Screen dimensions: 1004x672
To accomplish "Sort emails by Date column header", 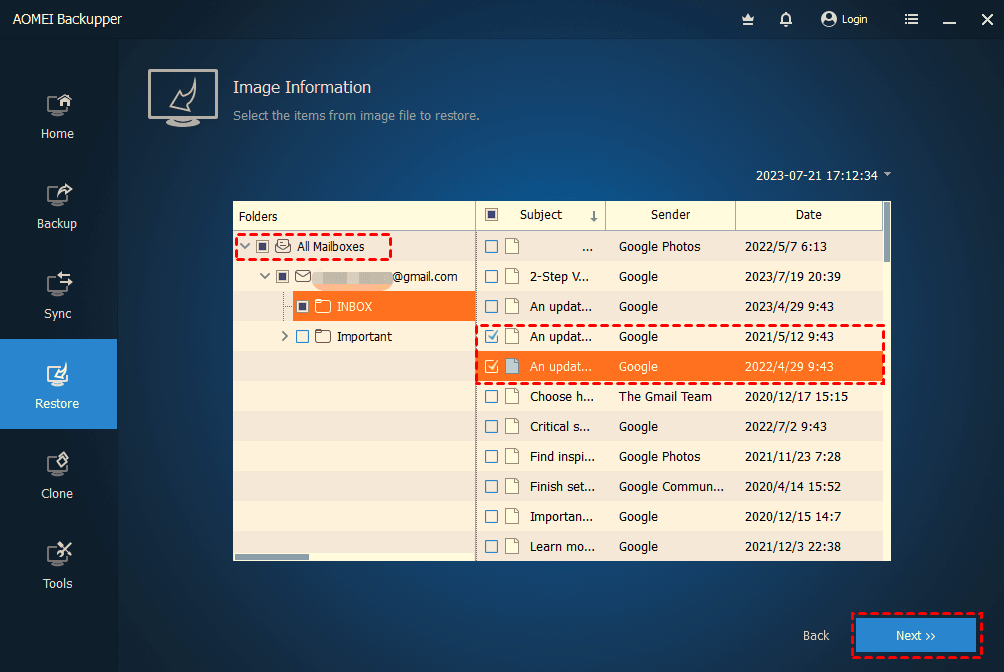I will [x=808, y=215].
